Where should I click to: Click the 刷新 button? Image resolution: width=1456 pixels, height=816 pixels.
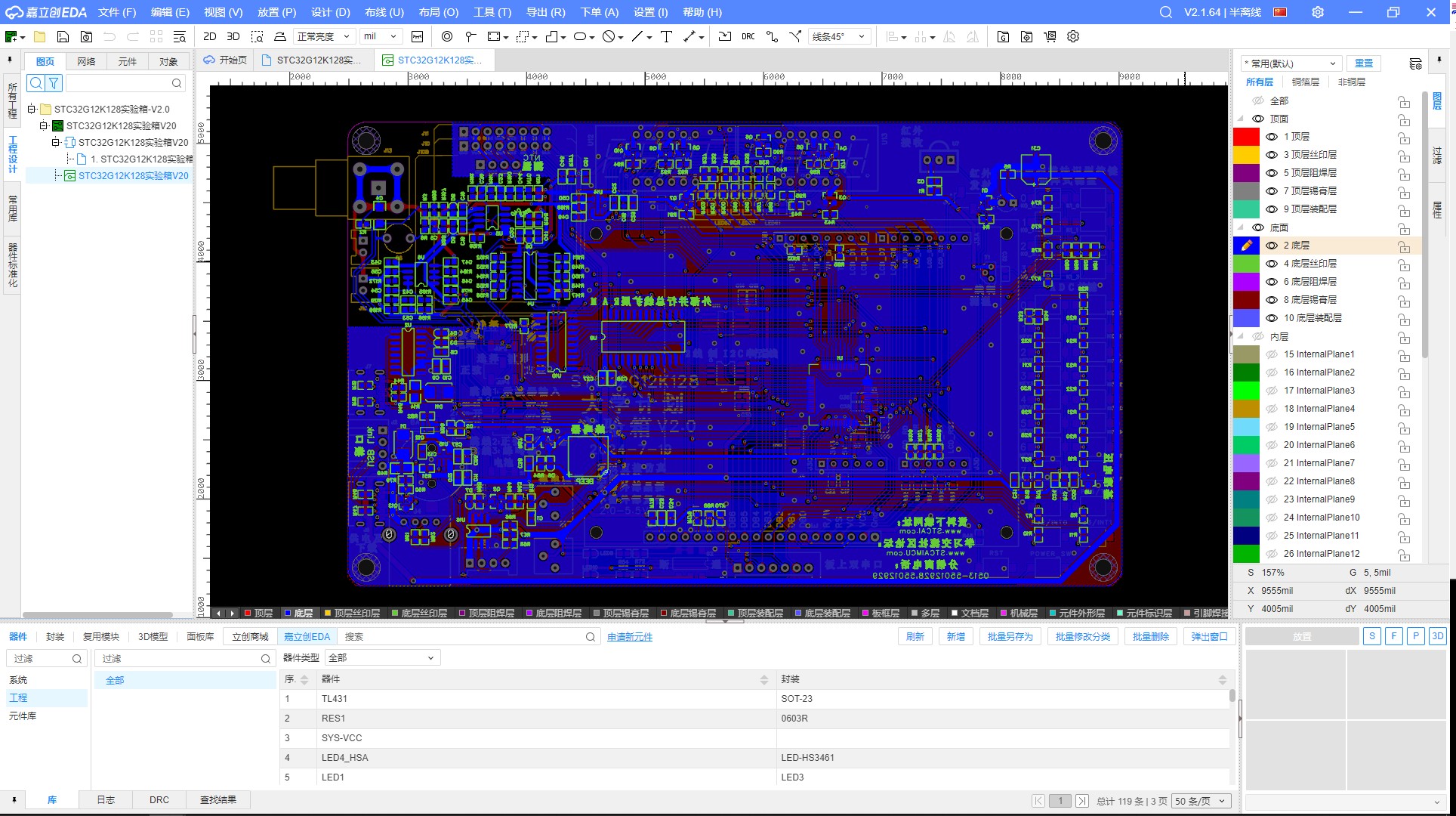click(x=915, y=636)
